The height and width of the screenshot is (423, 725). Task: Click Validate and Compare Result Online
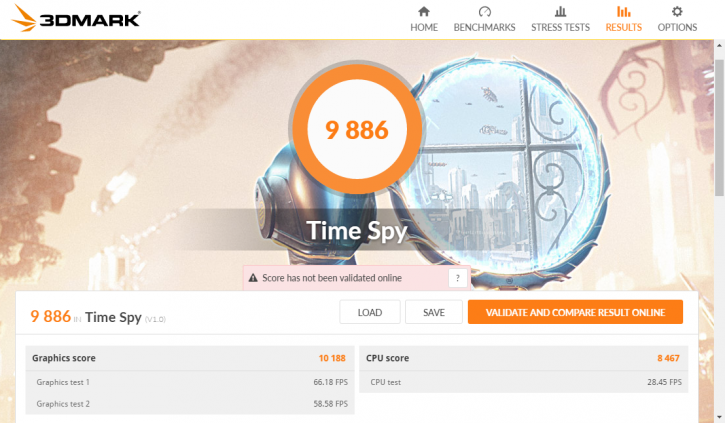[575, 312]
